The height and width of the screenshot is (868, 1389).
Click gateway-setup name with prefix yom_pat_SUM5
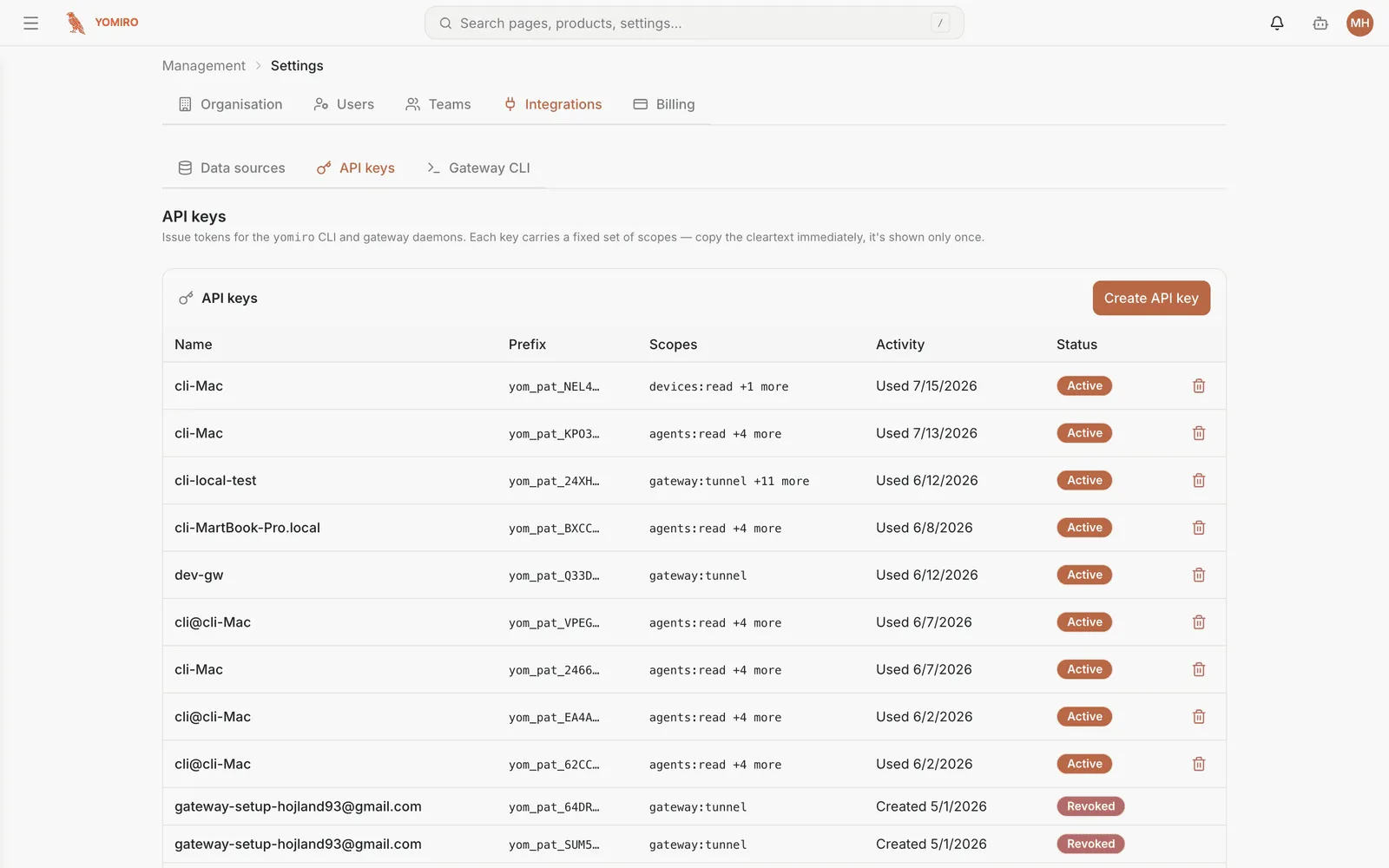(298, 845)
